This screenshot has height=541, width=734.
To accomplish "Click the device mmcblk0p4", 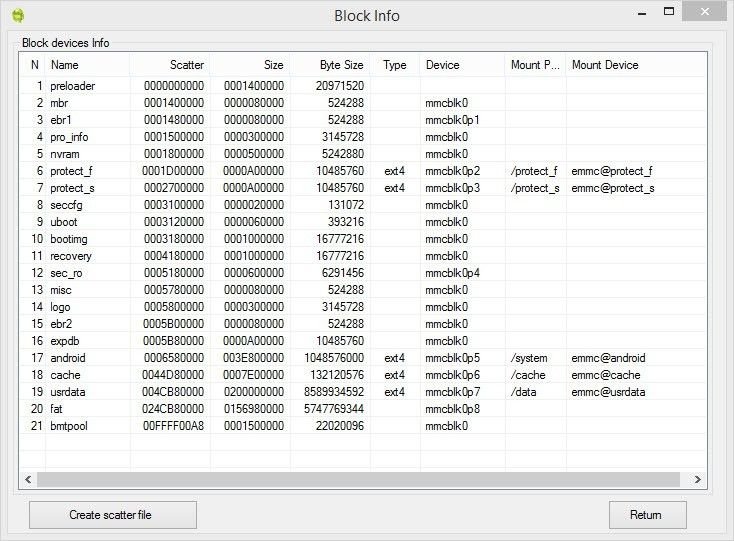I will [x=453, y=273].
